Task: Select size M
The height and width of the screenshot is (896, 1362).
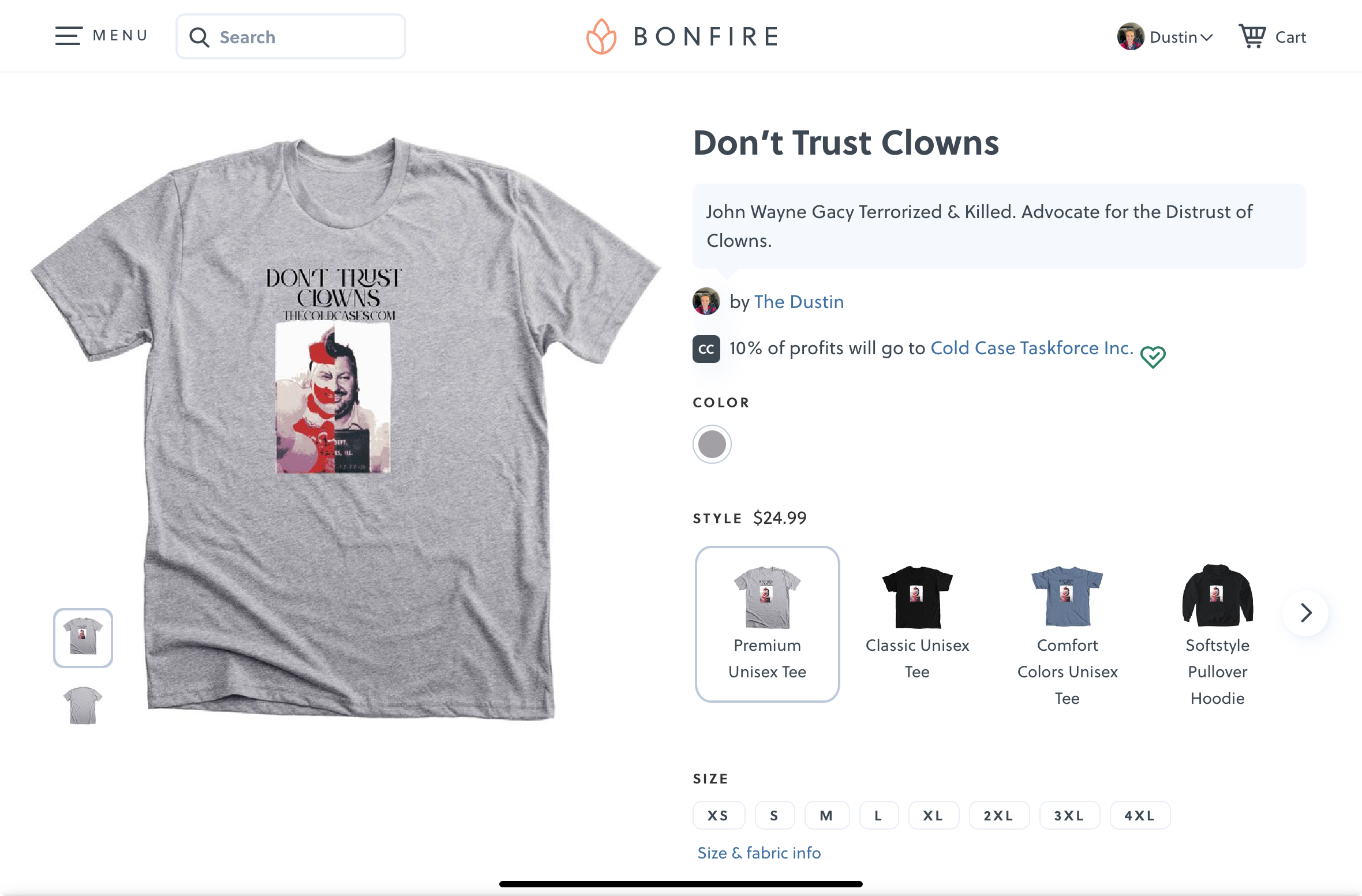Action: 826,815
